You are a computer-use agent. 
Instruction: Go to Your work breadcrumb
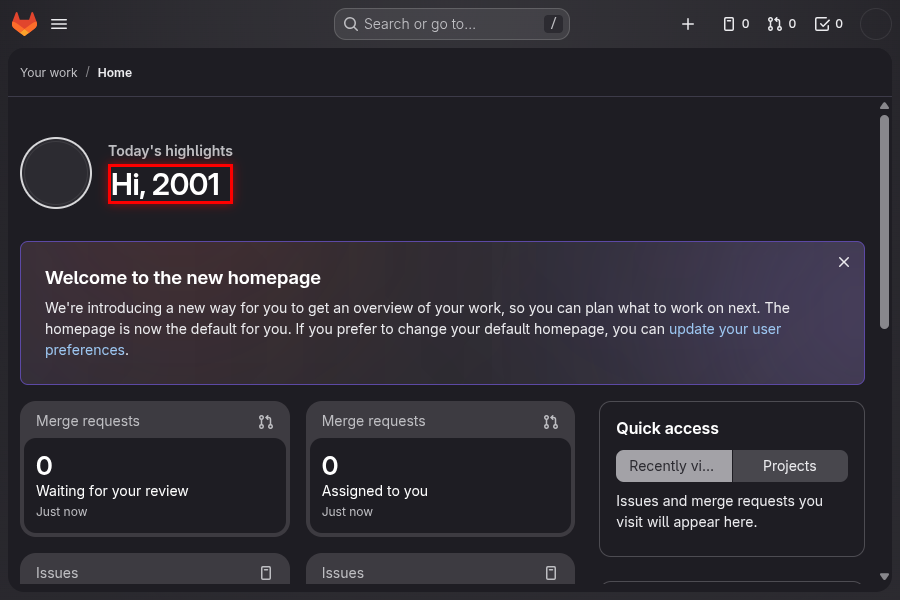(x=49, y=73)
